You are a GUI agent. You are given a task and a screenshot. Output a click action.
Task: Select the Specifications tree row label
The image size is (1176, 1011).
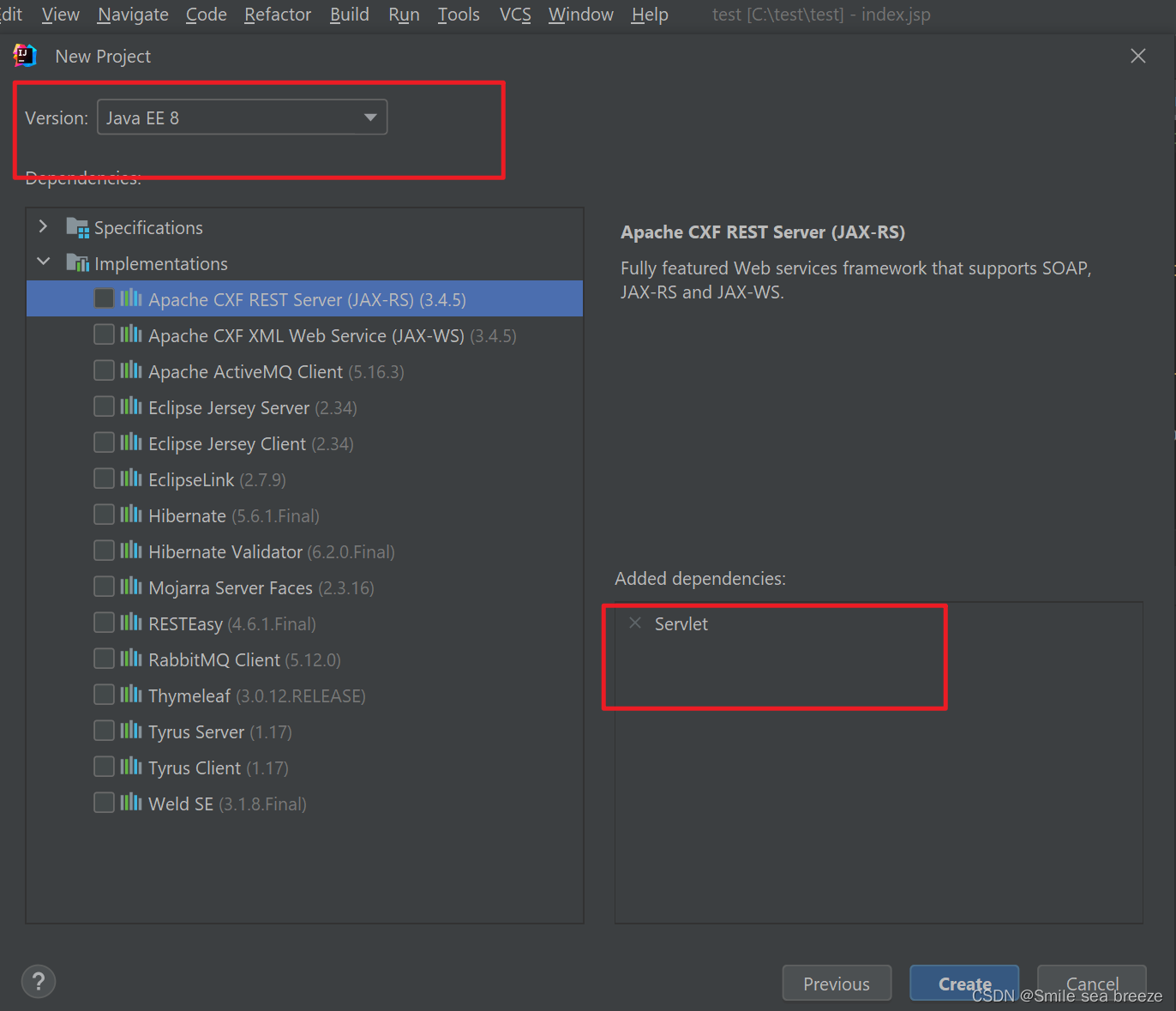point(148,228)
